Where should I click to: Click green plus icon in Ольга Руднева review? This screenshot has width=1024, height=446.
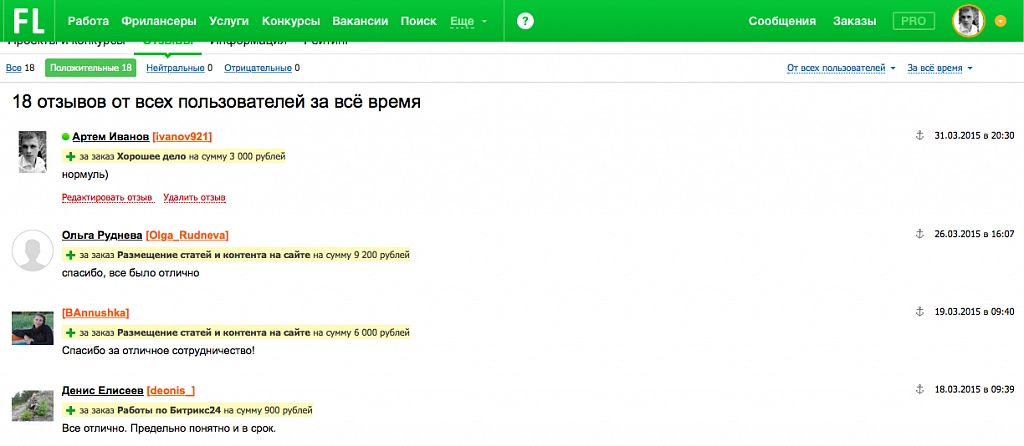click(71, 255)
